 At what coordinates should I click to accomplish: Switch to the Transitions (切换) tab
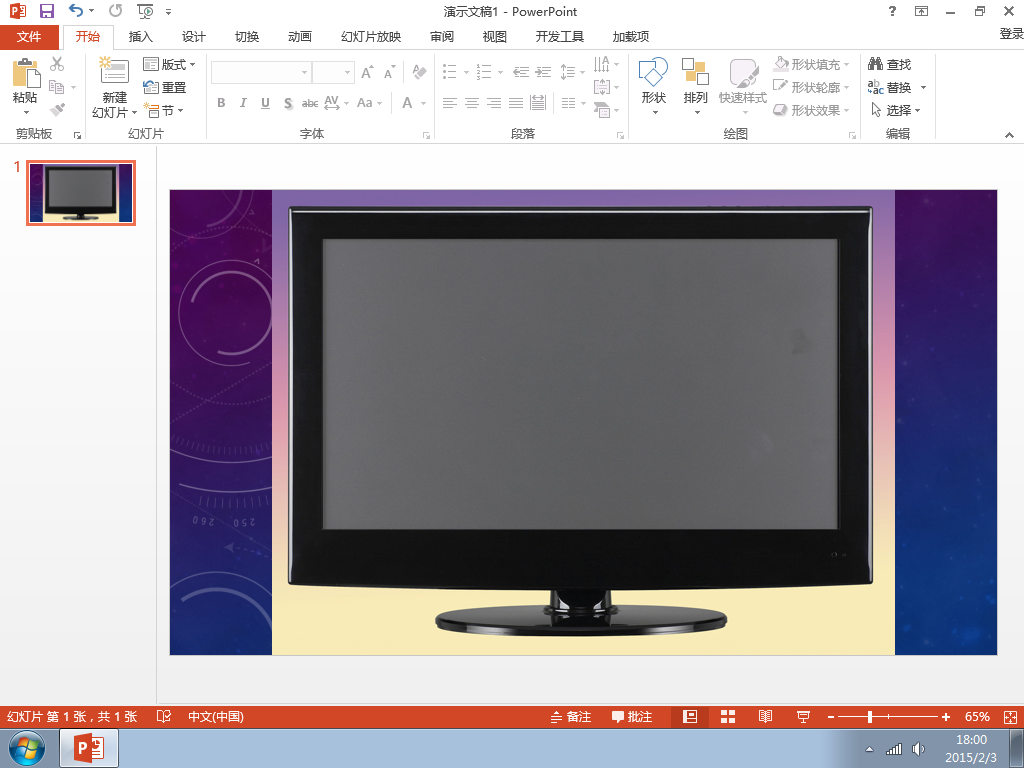tap(247, 37)
